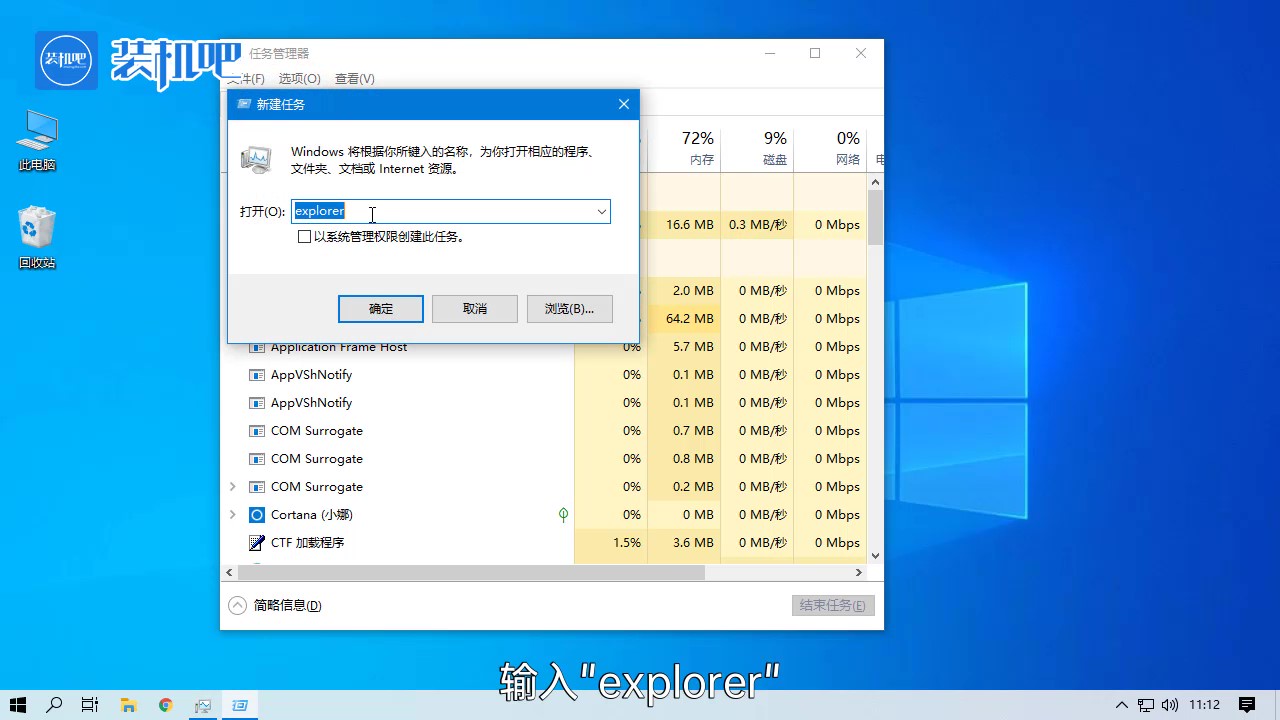
Task: Open the 查看(V) menu
Action: point(355,78)
